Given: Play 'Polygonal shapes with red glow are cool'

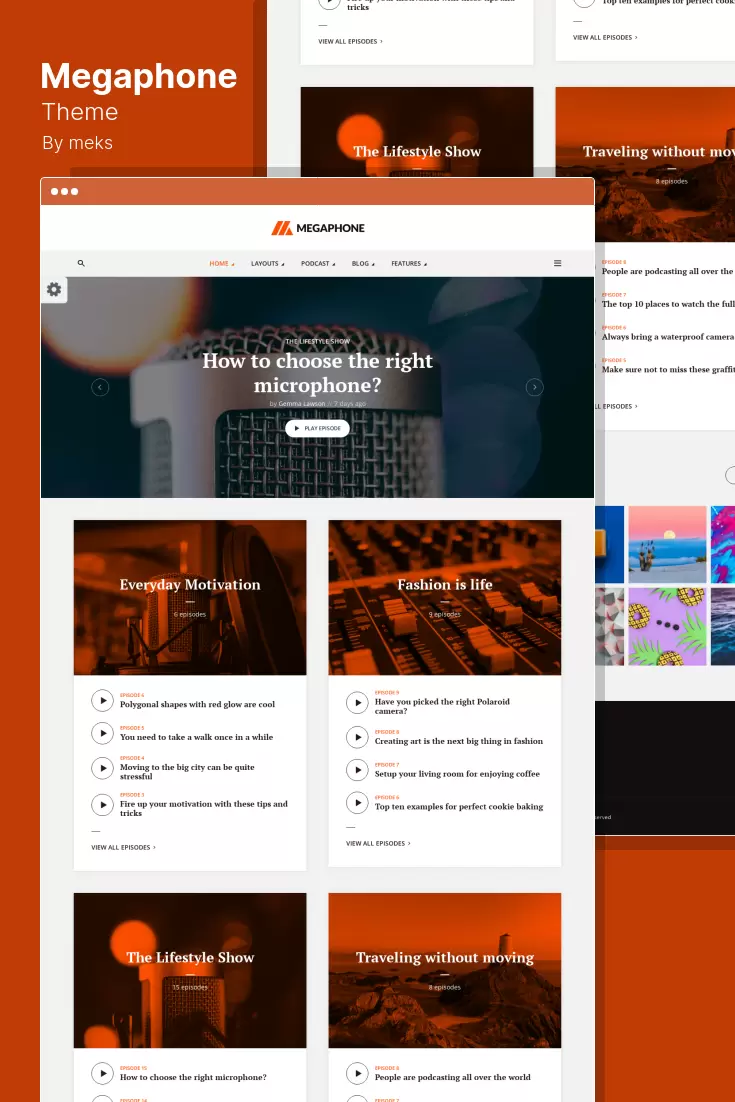Looking at the screenshot, I should pyautogui.click(x=103, y=701).
